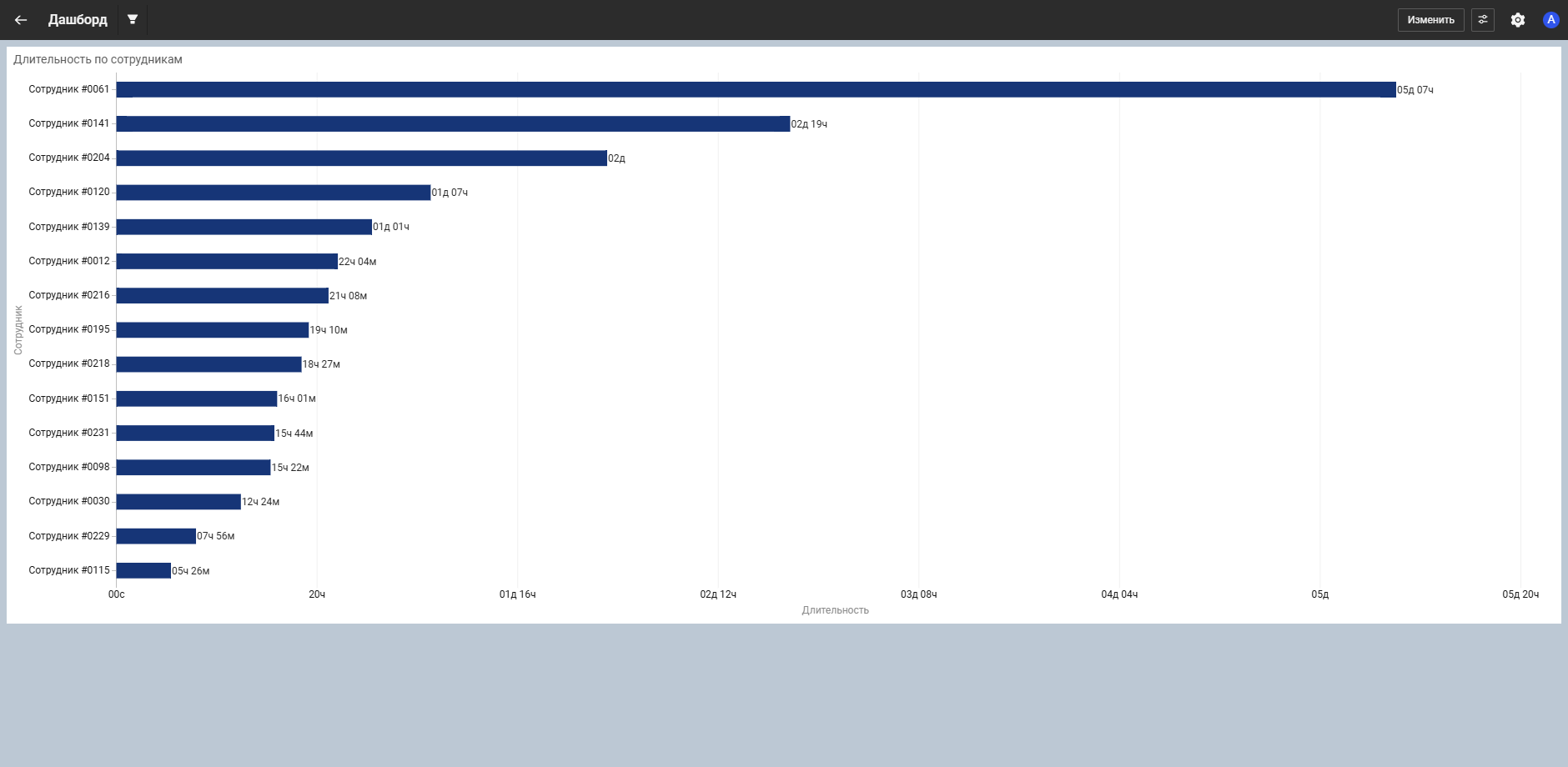
Task: Select the bar for Сотрудник #0151
Action: pyautogui.click(x=197, y=399)
